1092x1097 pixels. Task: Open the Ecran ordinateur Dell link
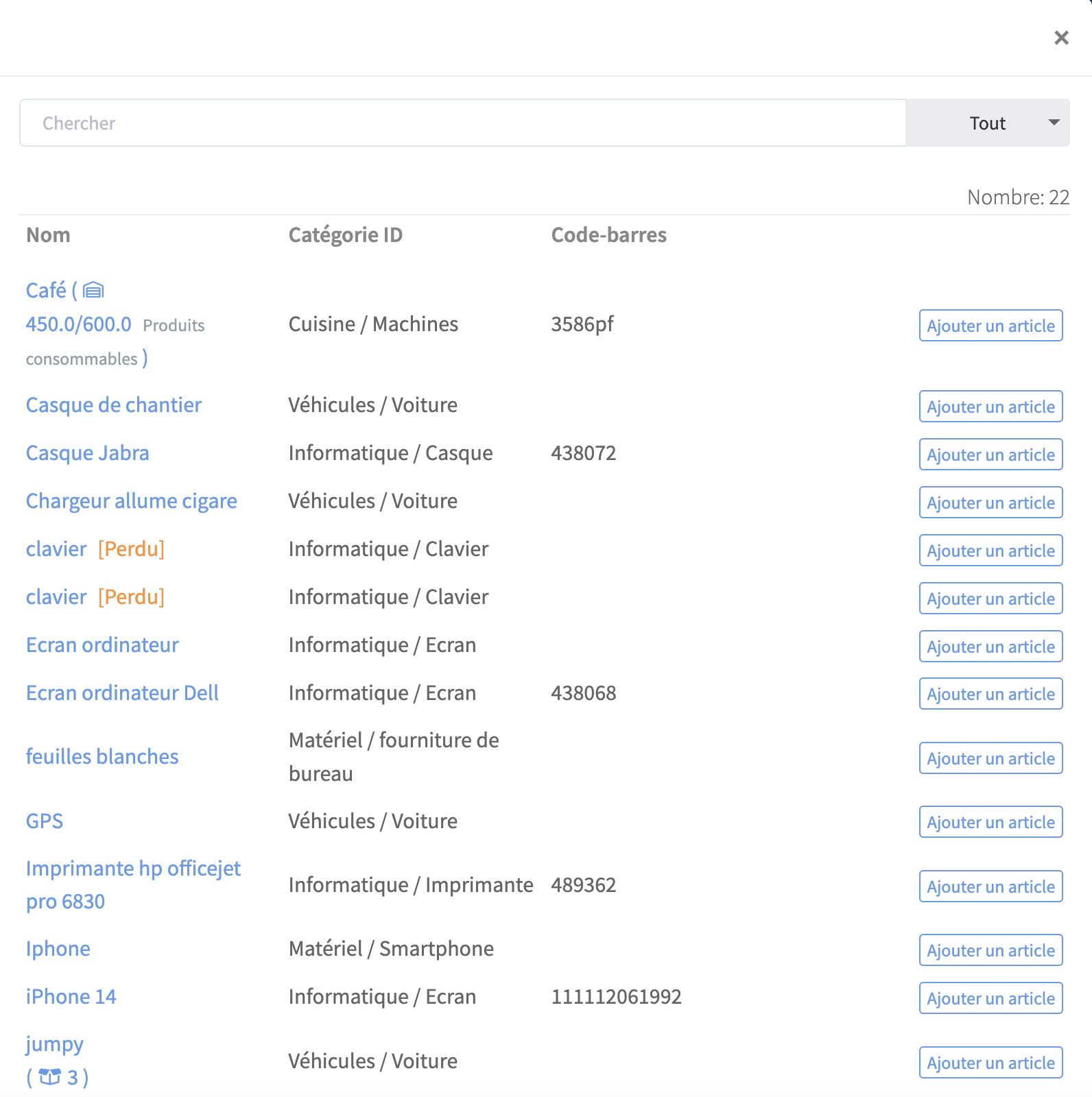click(x=122, y=693)
